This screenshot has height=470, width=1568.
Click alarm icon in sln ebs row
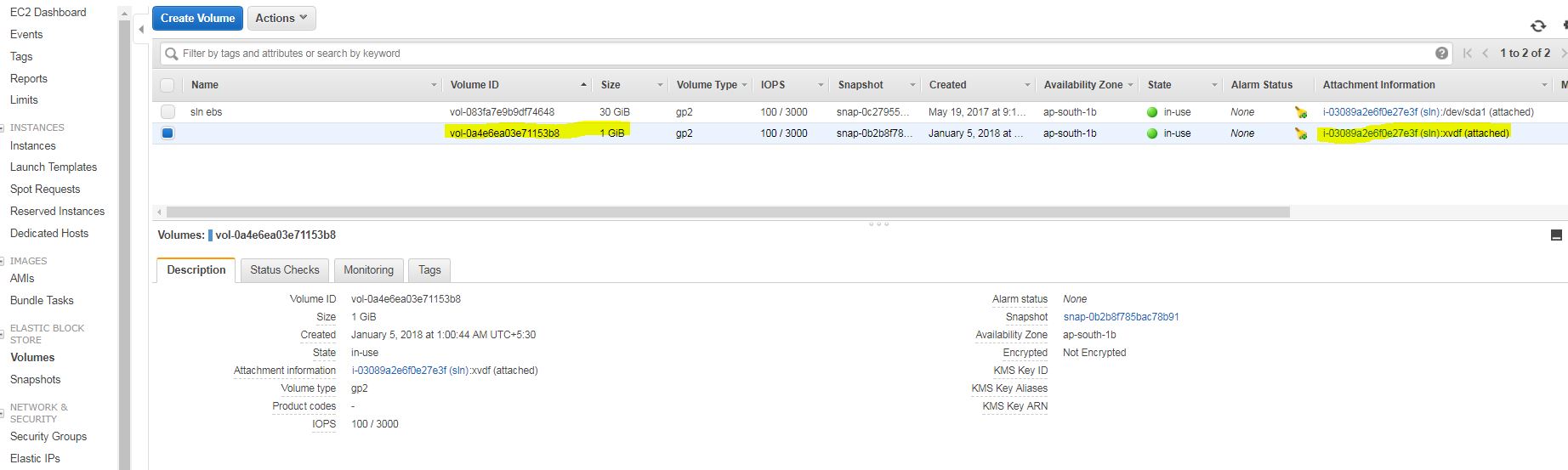pos(1300,112)
